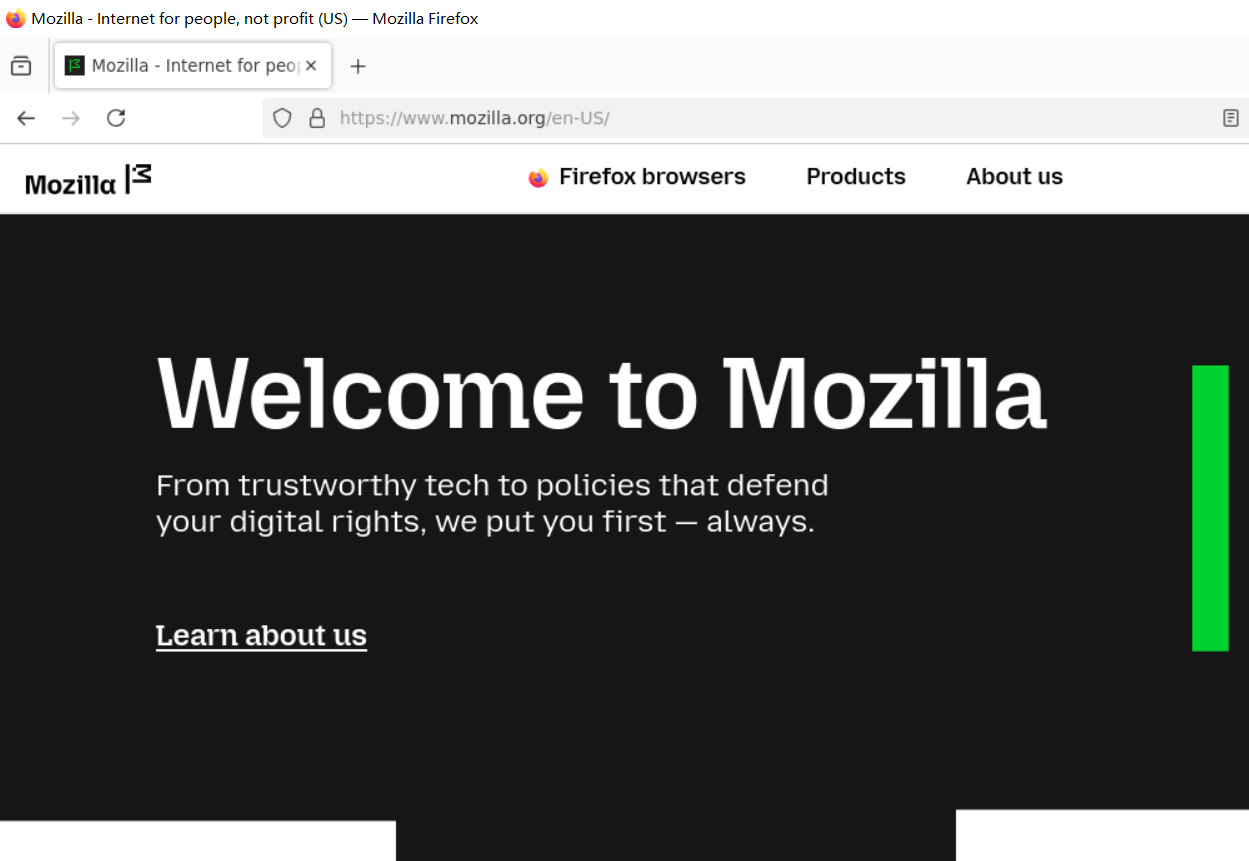Click the Firefox logo in title bar
Screen dimensions: 1249x861
pyautogui.click(x=16, y=18)
